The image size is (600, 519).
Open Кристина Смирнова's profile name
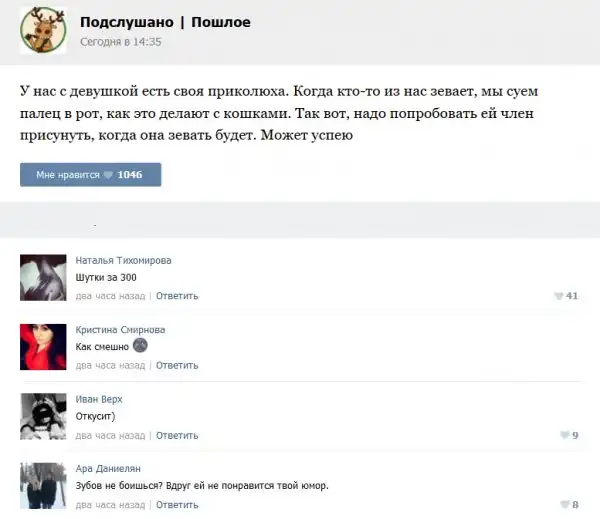[120, 330]
